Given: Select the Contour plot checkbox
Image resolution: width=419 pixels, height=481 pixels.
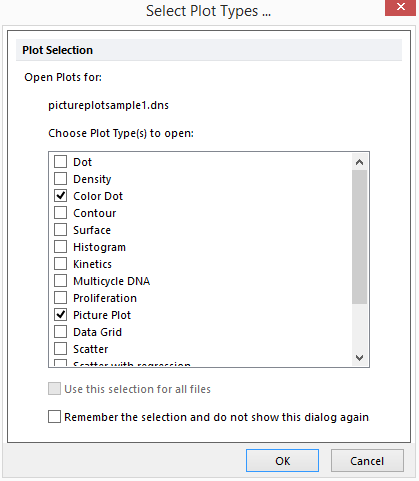Looking at the screenshot, I should tap(60, 213).
